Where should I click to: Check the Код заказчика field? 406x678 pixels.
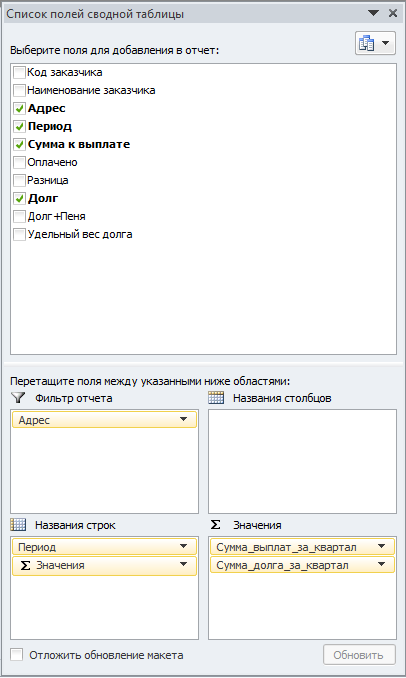click(x=19, y=72)
